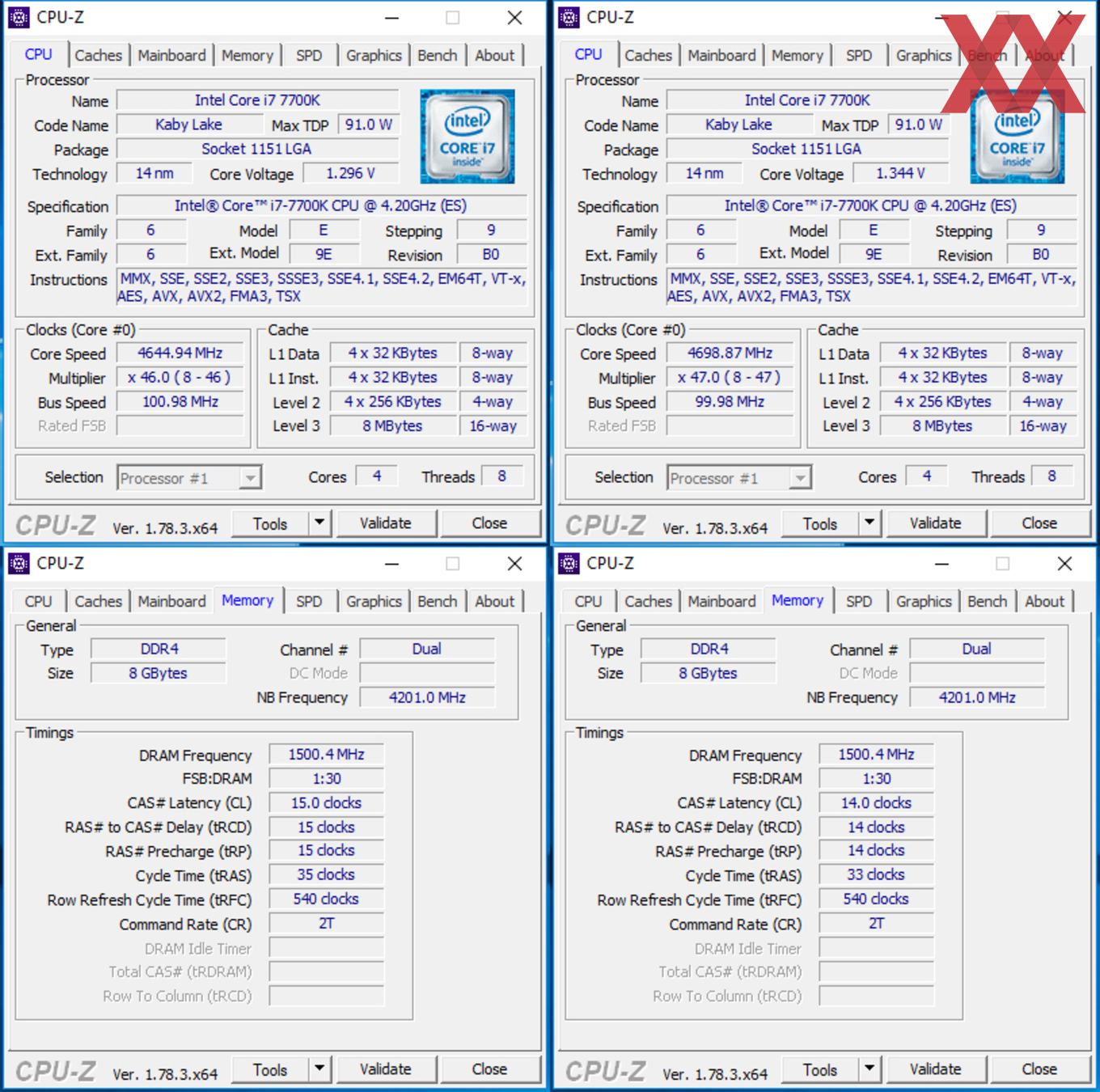
Task: Switch to CPU tab in lower-right window
Action: point(588,602)
